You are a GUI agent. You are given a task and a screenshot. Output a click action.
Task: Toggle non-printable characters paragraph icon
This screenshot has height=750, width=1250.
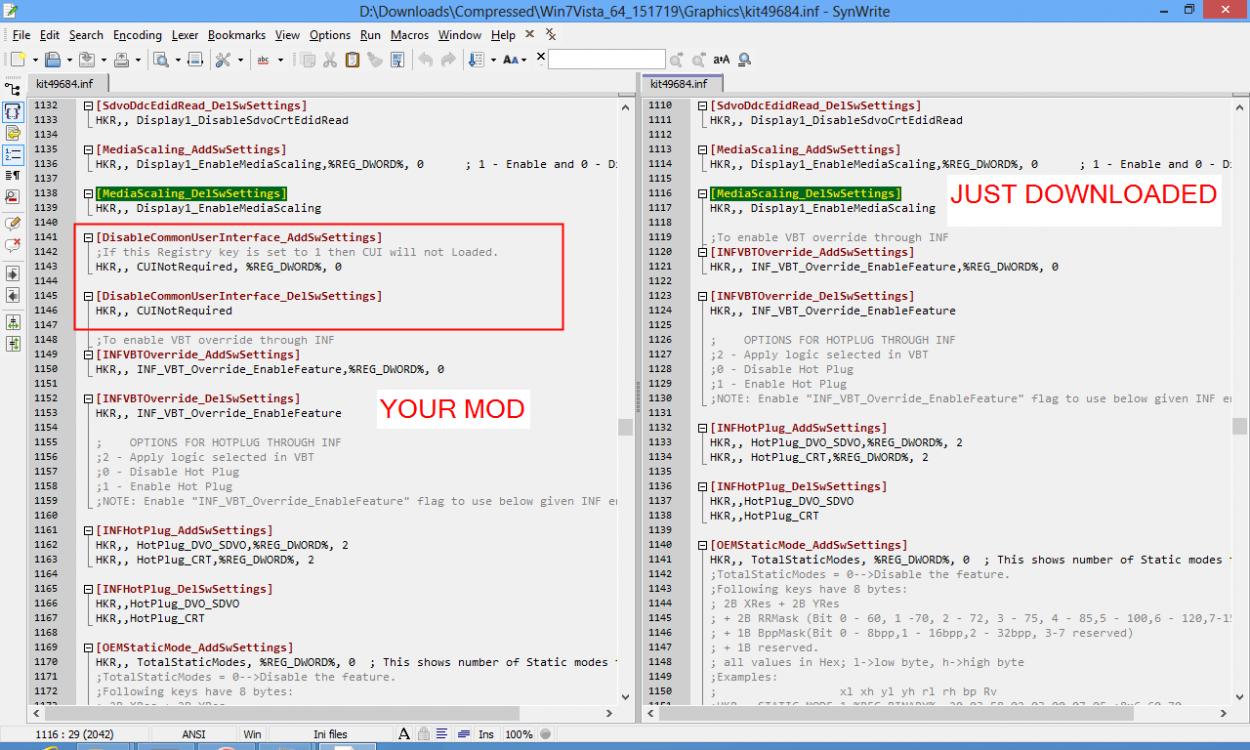click(13, 176)
